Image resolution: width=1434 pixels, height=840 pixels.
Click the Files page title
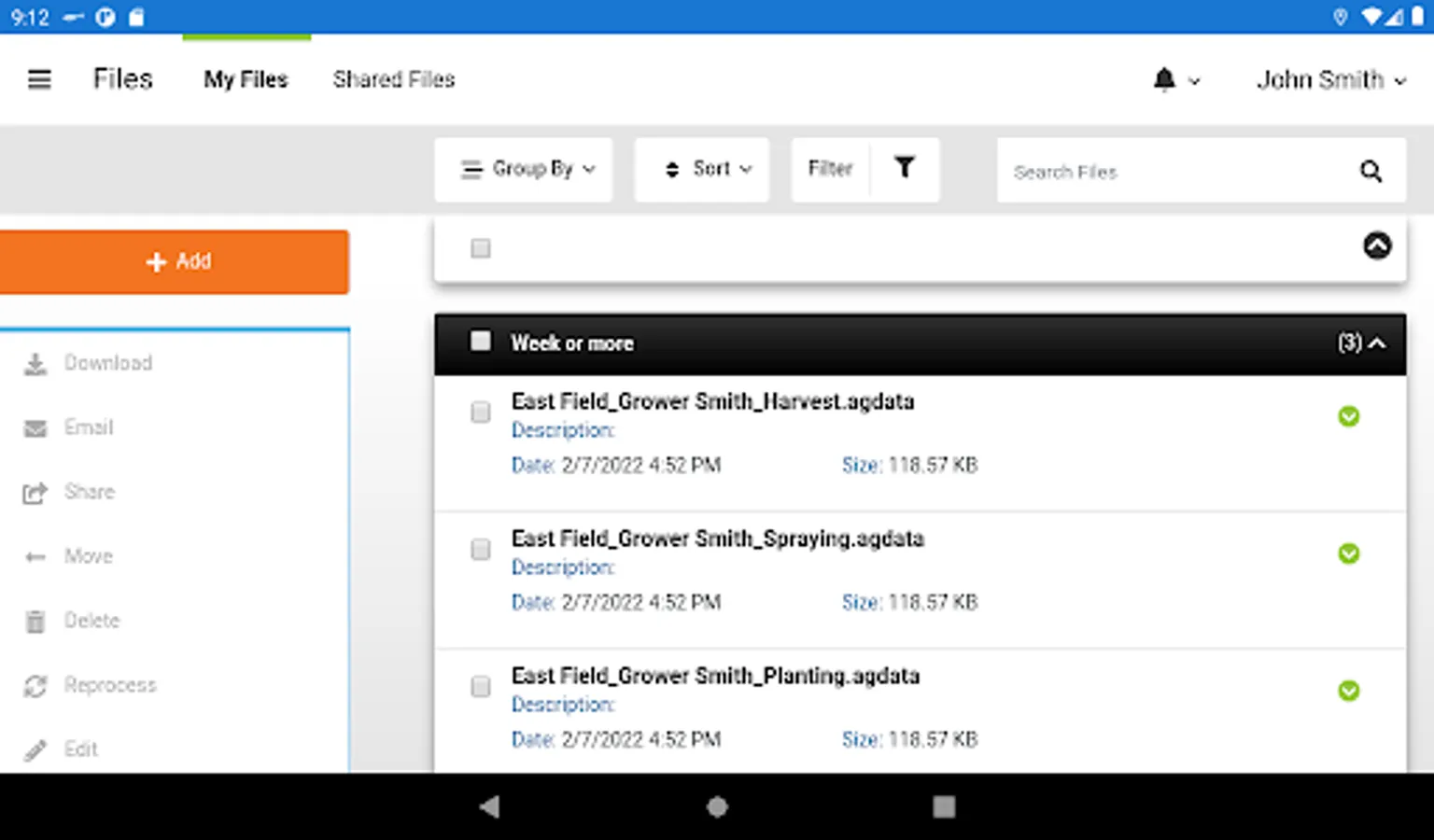pos(123,79)
